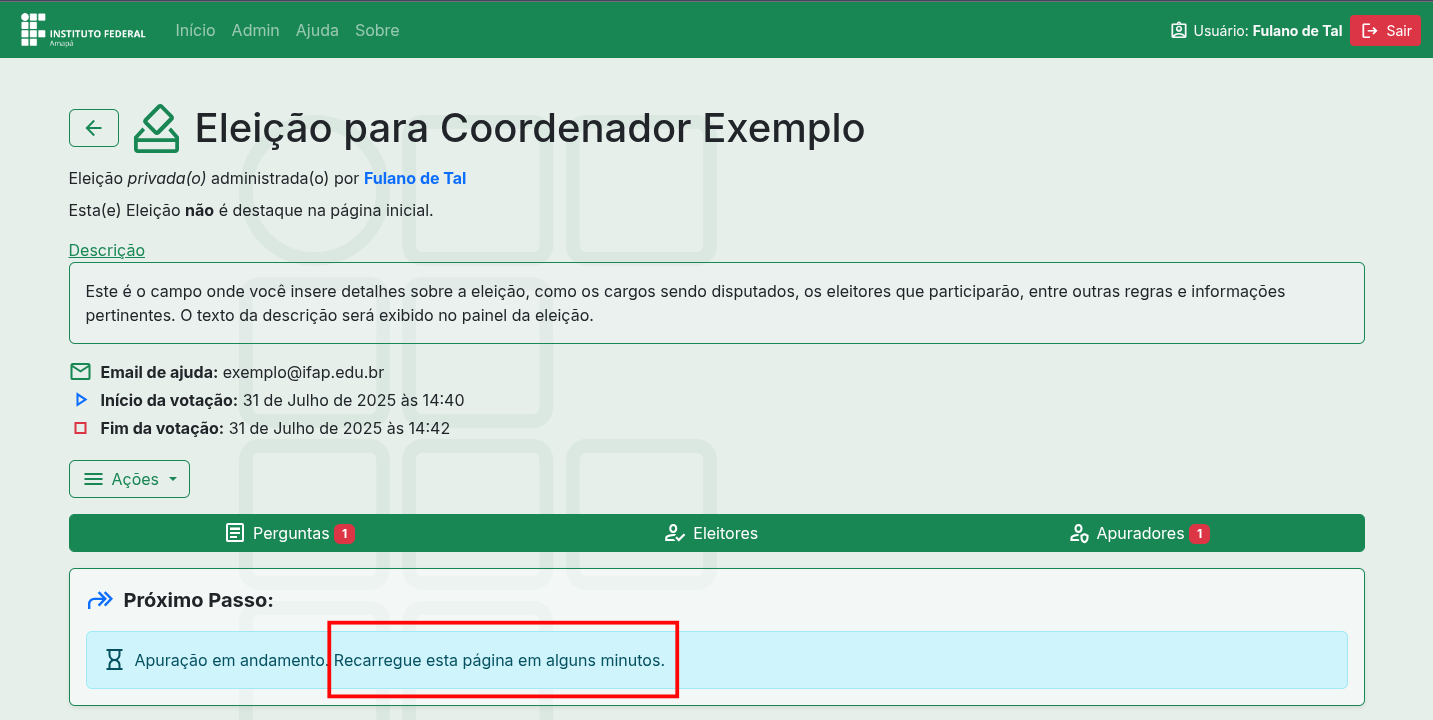
Task: Click the election description text box
Action: click(x=716, y=303)
